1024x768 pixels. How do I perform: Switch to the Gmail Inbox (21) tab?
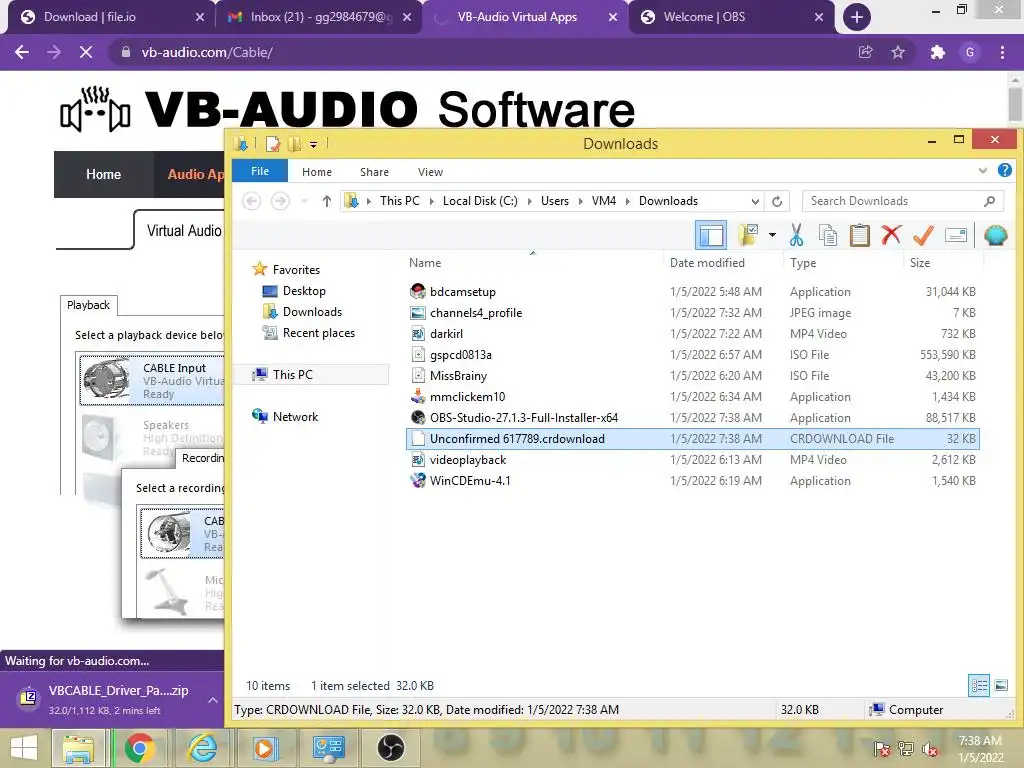tap(318, 17)
